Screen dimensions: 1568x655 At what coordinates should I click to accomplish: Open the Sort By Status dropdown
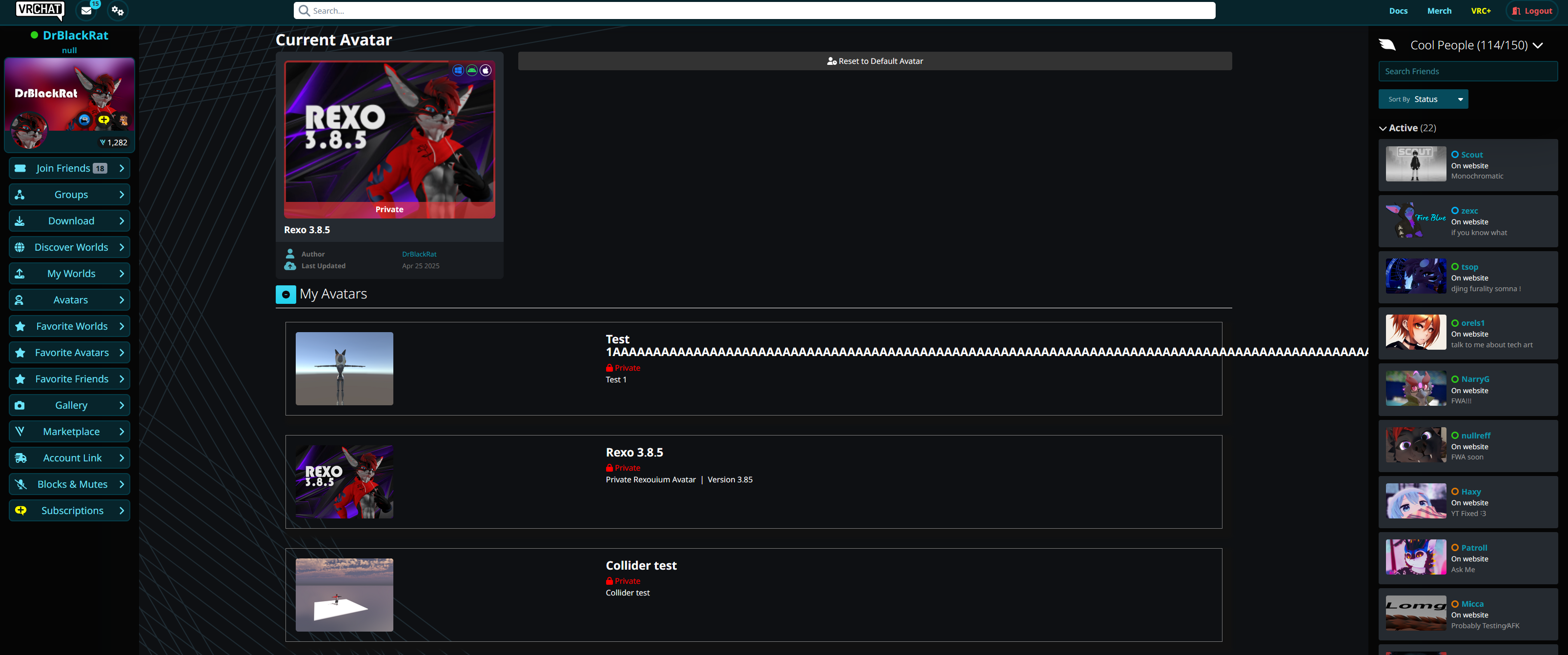pyautogui.click(x=1423, y=99)
